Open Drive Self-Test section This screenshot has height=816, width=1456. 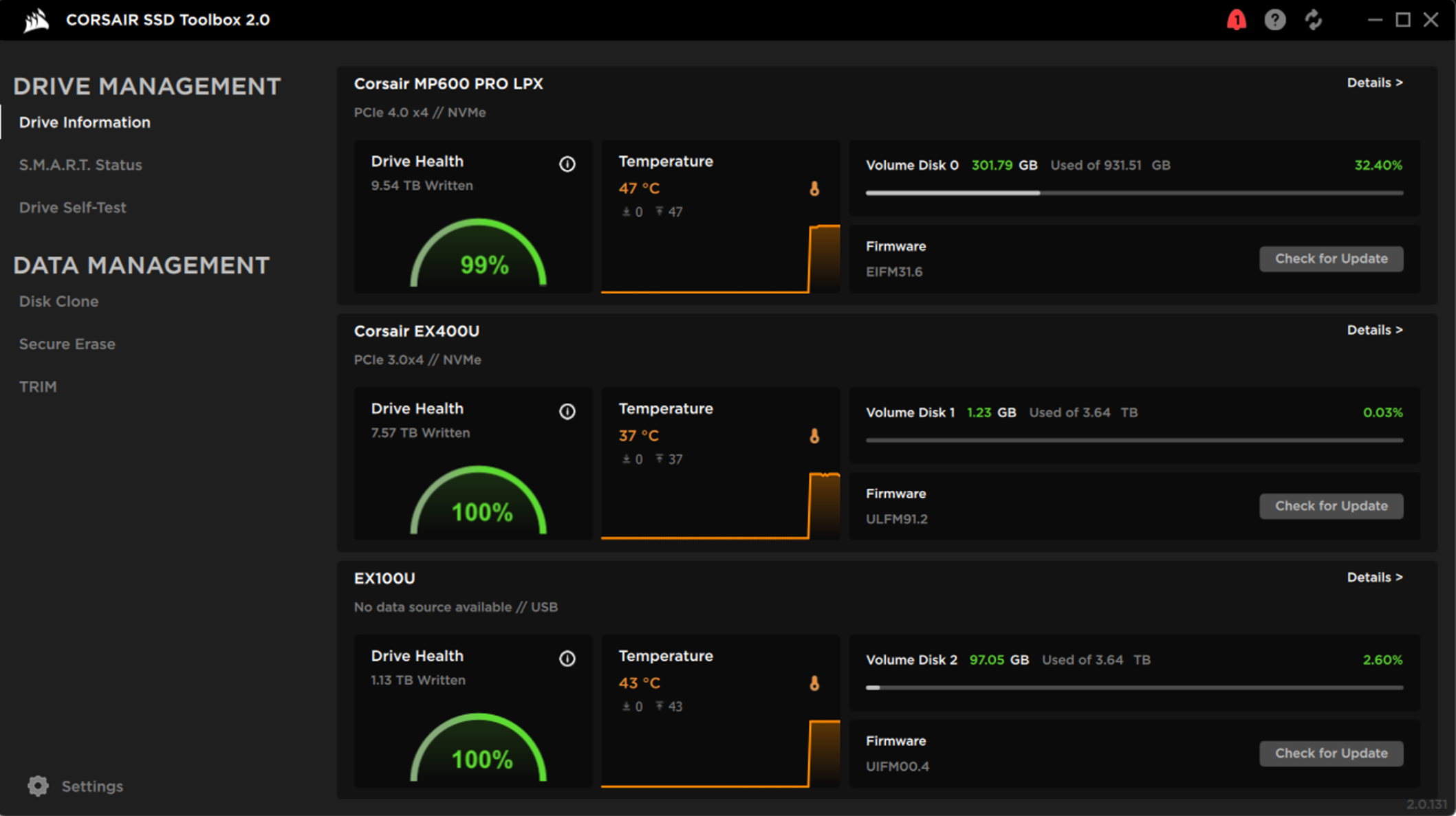click(72, 208)
